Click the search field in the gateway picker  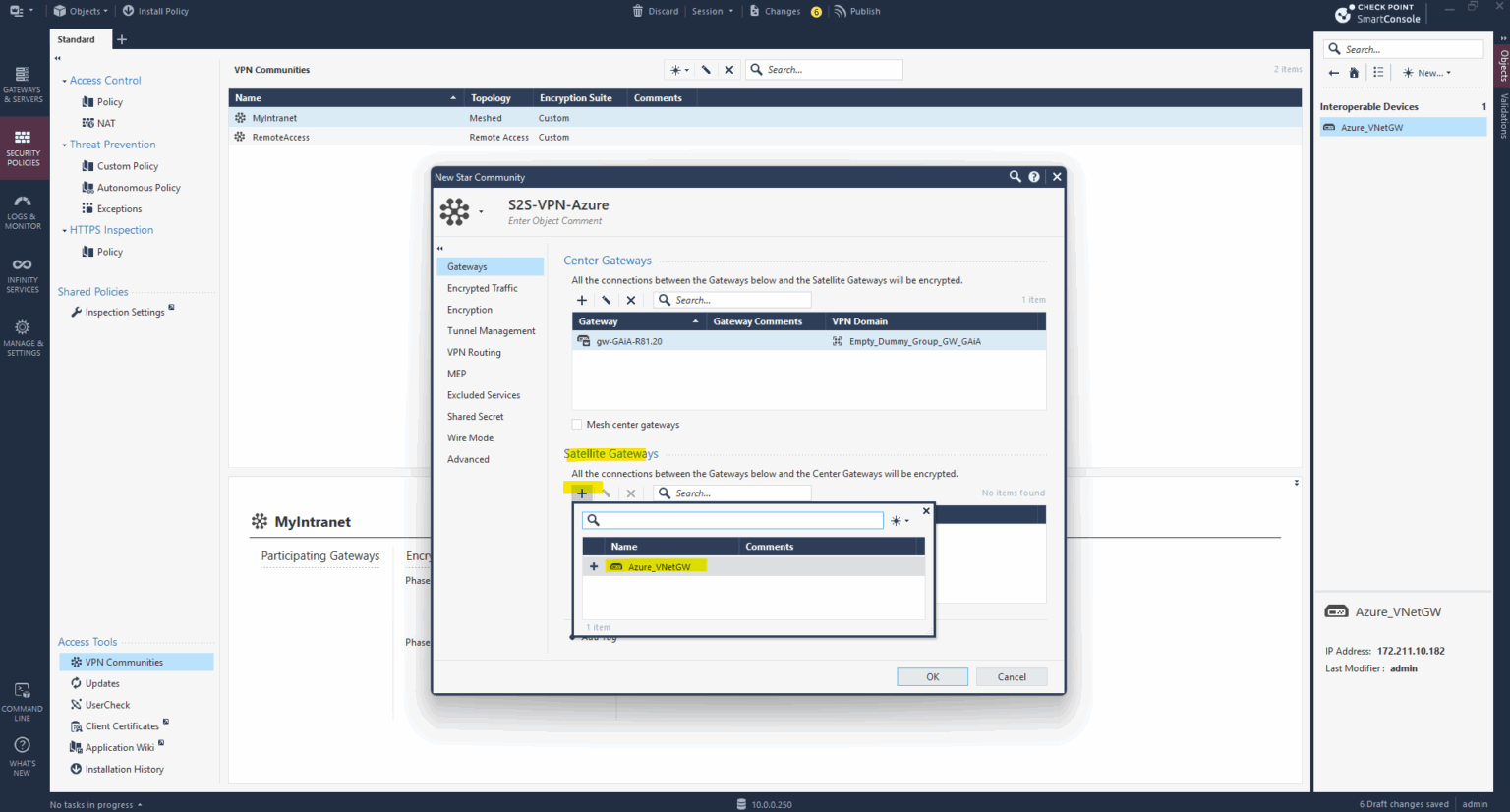(732, 520)
